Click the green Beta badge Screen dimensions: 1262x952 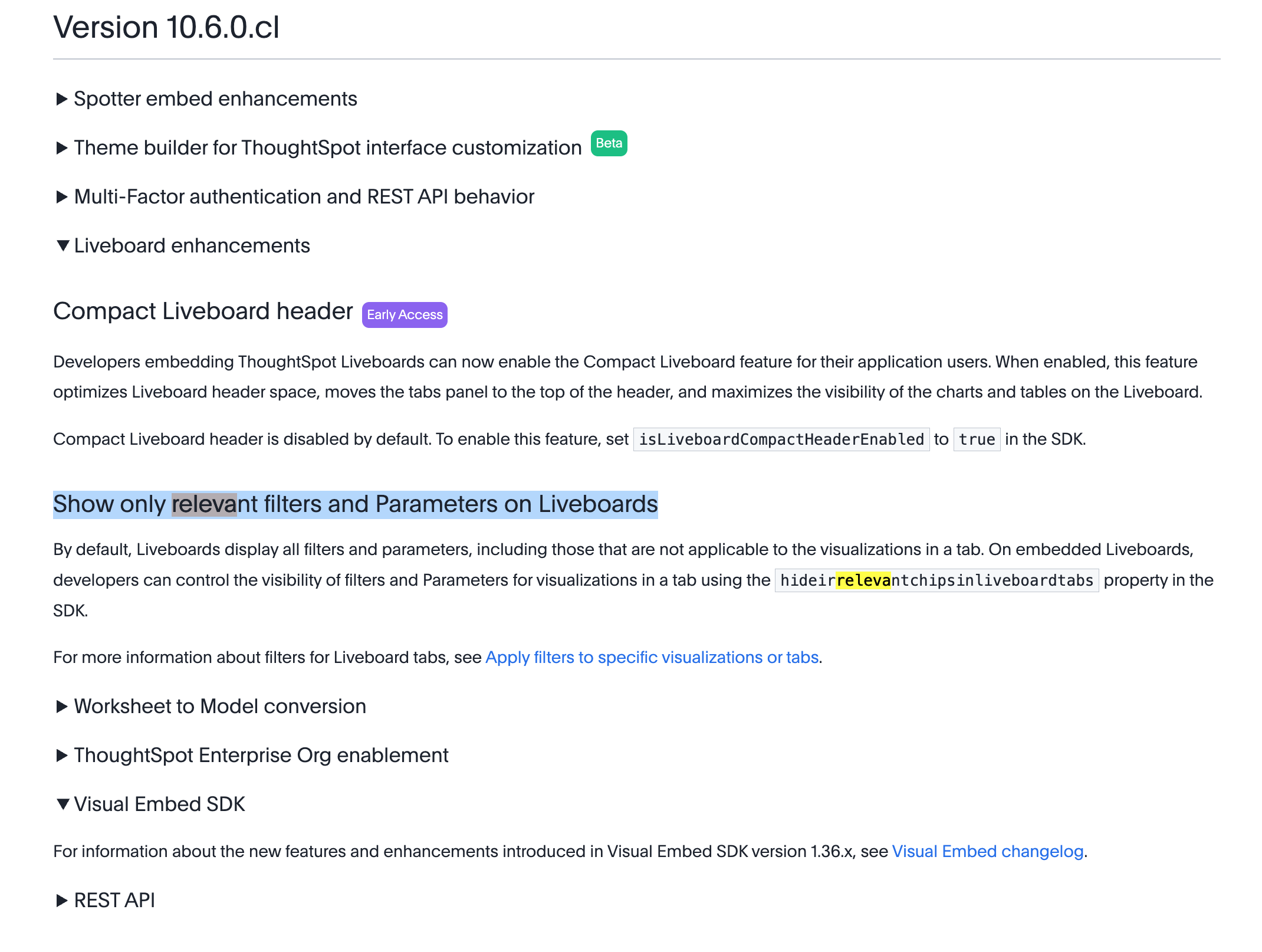(x=609, y=143)
